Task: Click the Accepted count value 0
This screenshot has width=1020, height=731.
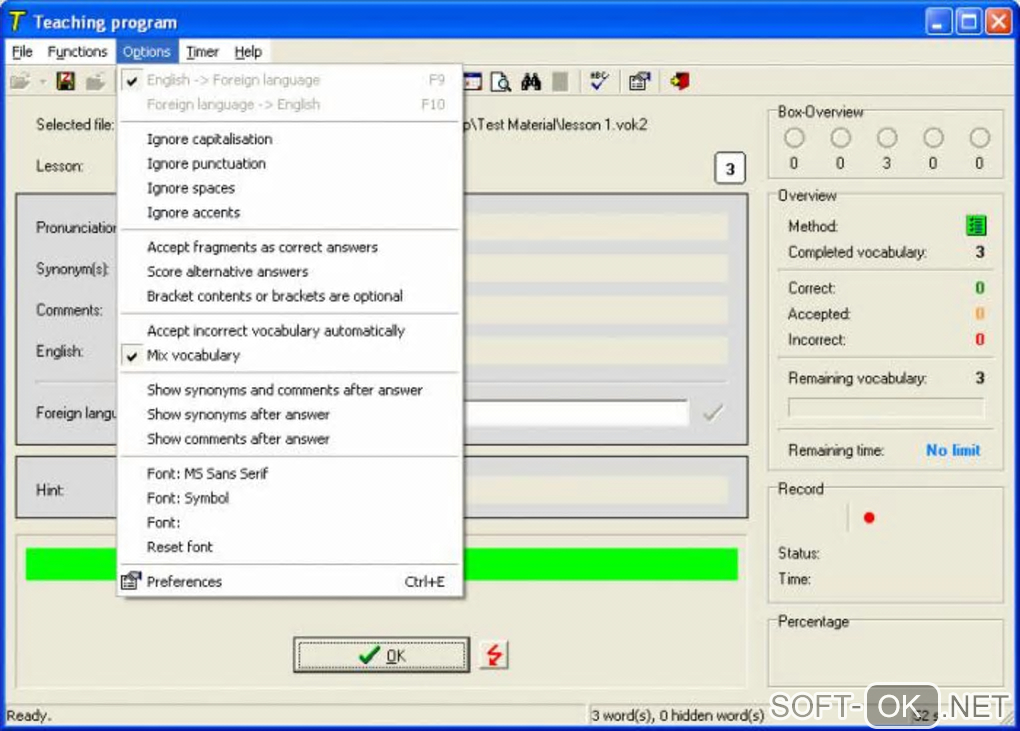Action: point(980,313)
